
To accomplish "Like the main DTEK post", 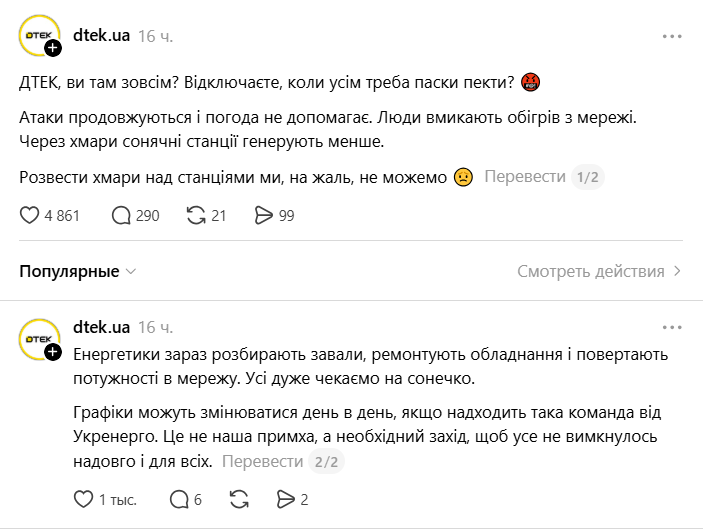I will (30, 215).
